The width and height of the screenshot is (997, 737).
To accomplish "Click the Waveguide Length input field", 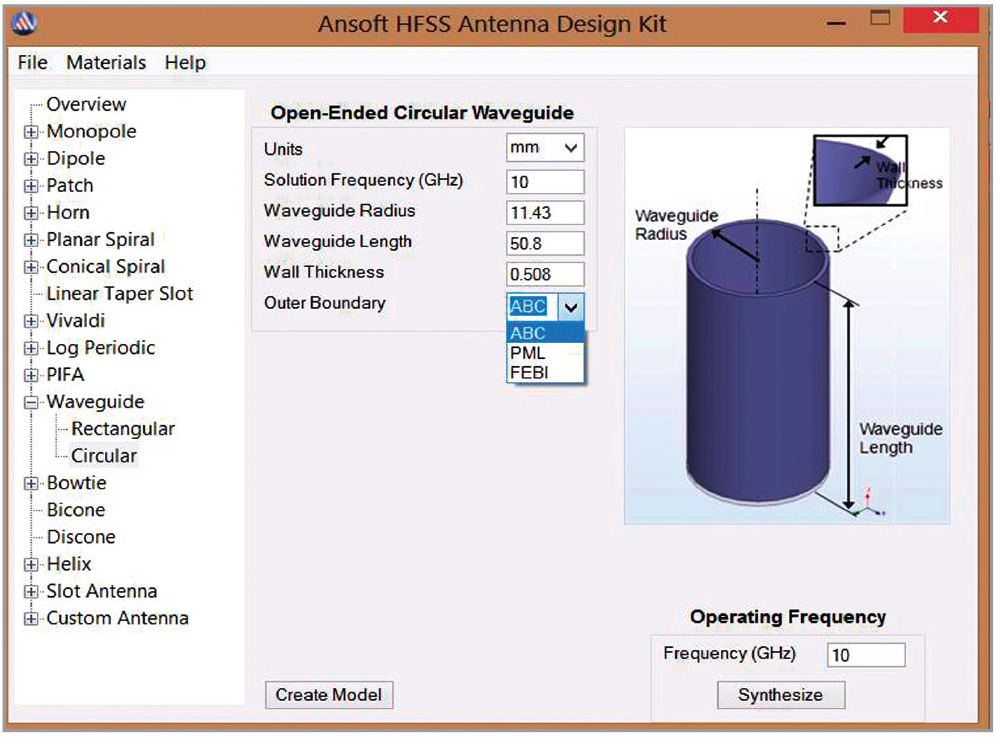I will pyautogui.click(x=545, y=244).
